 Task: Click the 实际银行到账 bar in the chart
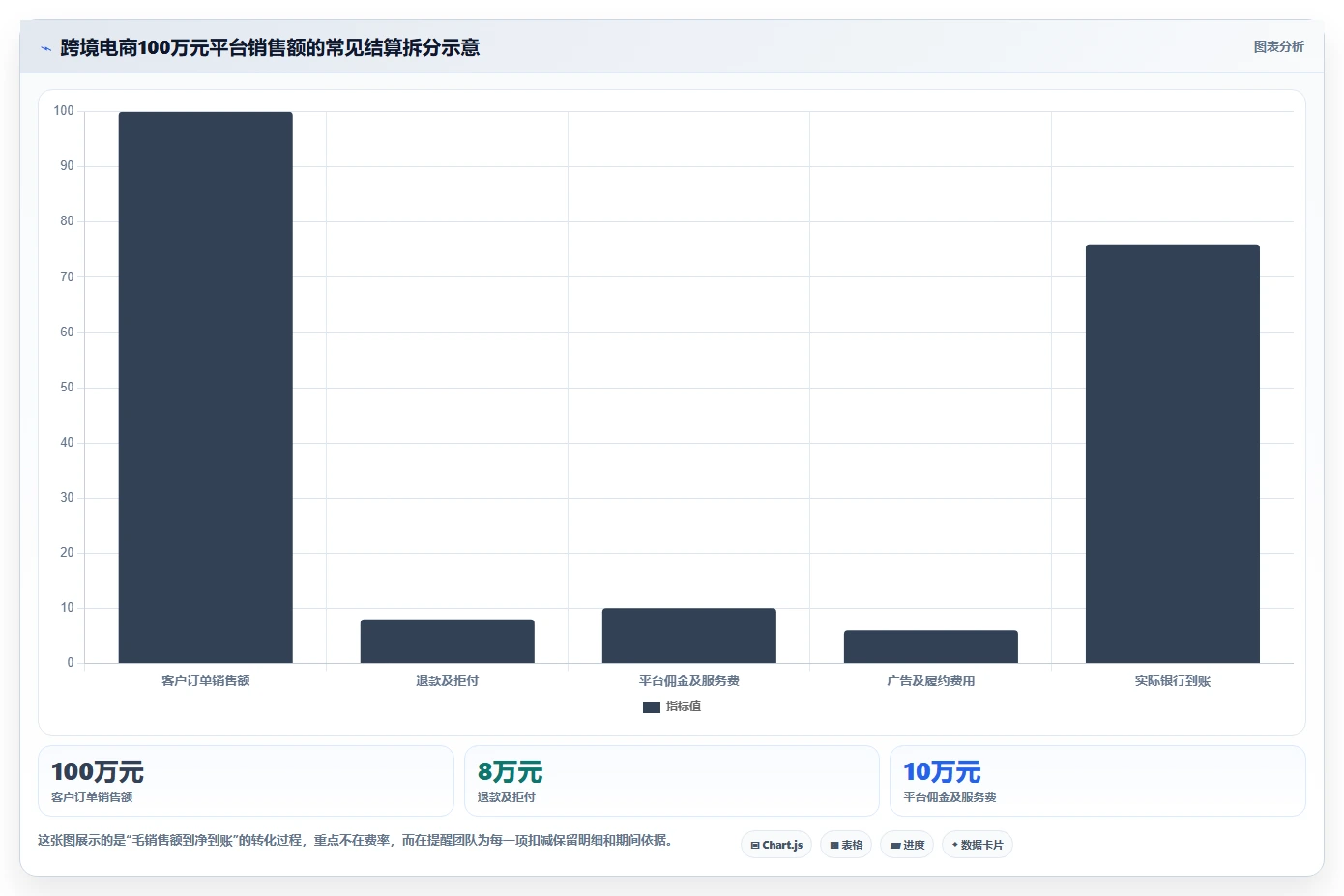1173,453
